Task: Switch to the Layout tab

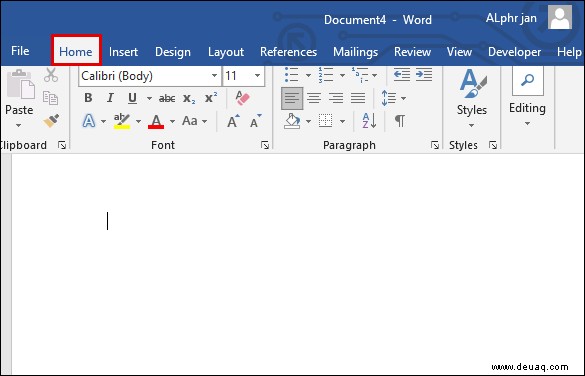Action: tap(226, 52)
